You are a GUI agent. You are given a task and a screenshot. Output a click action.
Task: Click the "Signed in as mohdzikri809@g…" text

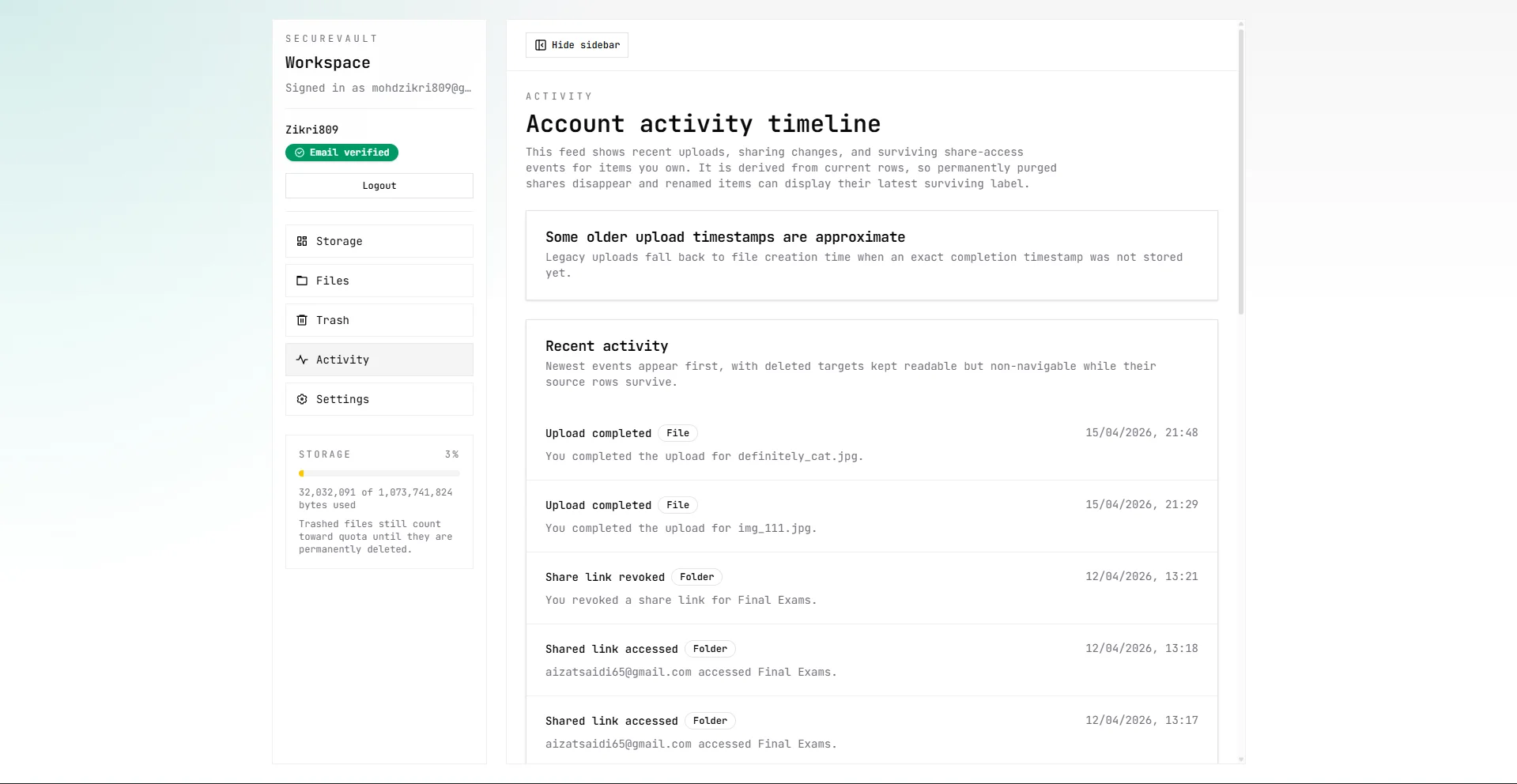click(x=378, y=88)
